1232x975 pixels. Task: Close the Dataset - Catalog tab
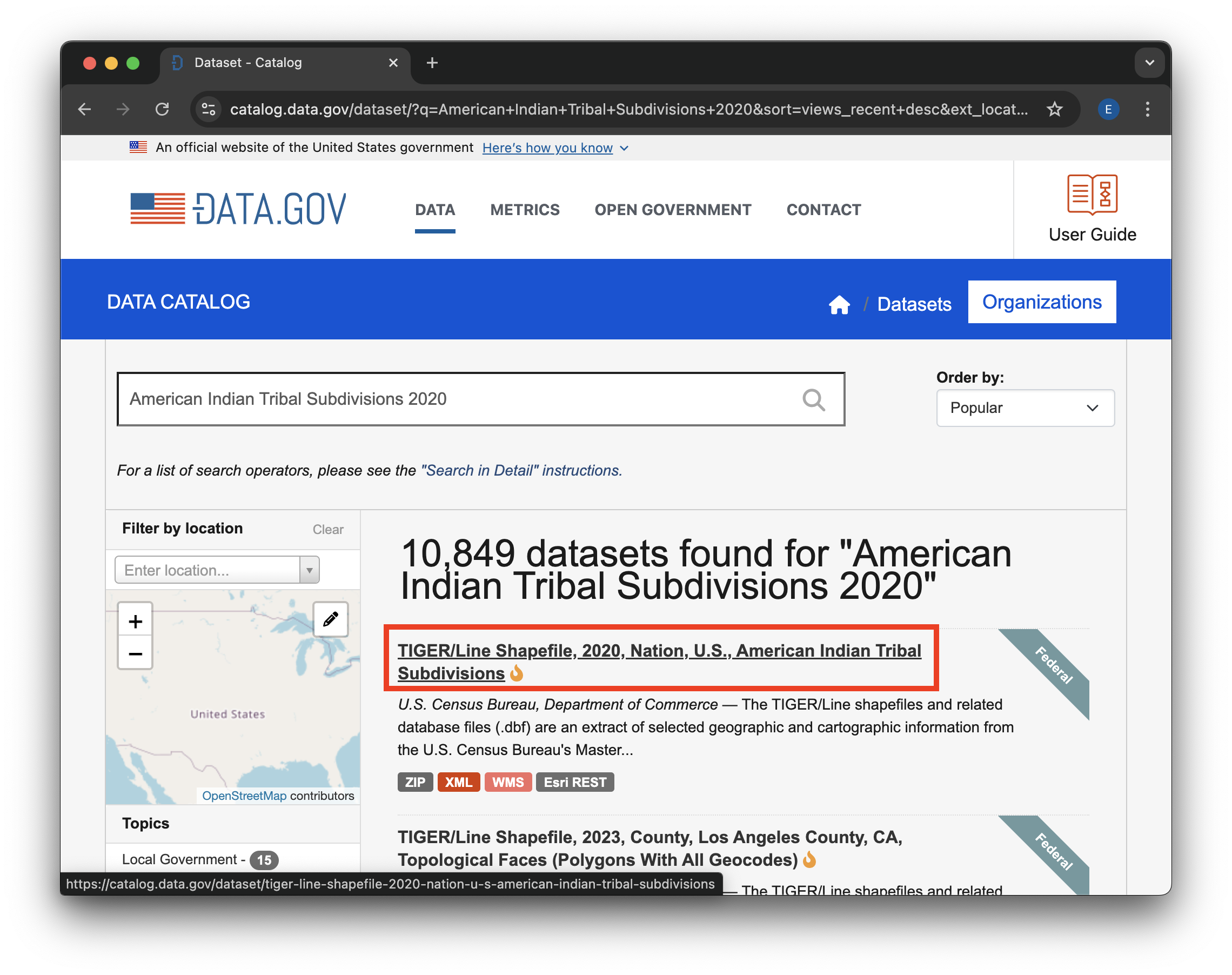393,63
